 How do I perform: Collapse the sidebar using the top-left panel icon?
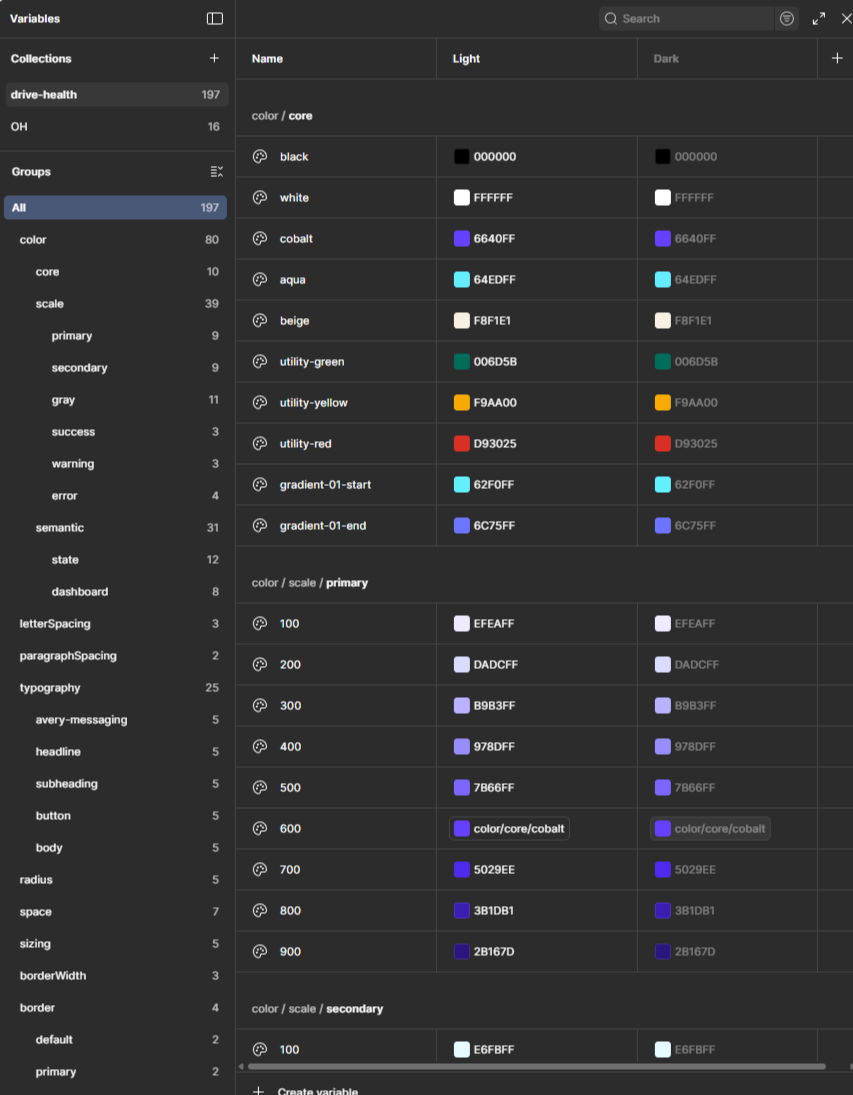213,19
